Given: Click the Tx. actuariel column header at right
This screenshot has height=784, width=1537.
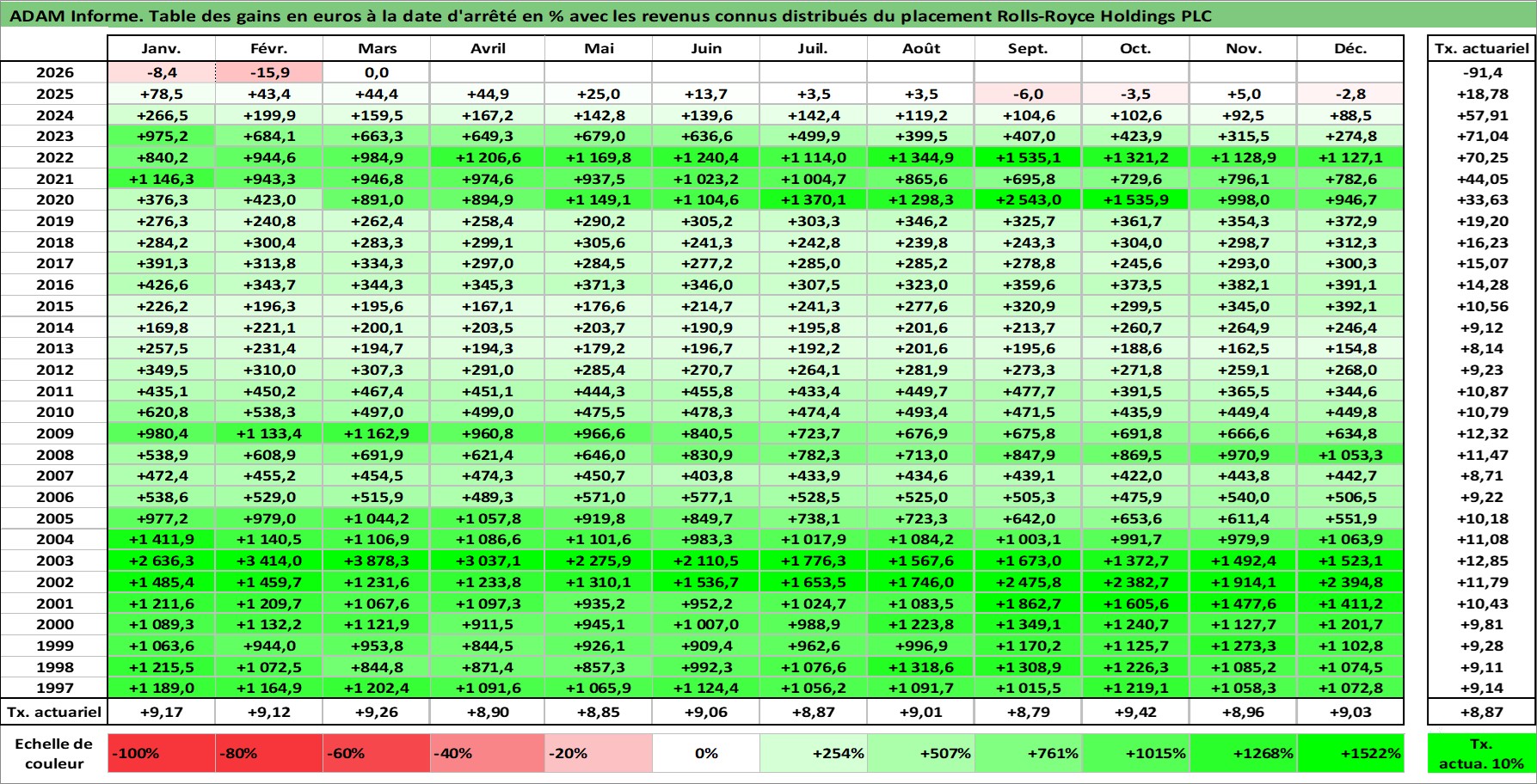Looking at the screenshot, I should 1481,48.
